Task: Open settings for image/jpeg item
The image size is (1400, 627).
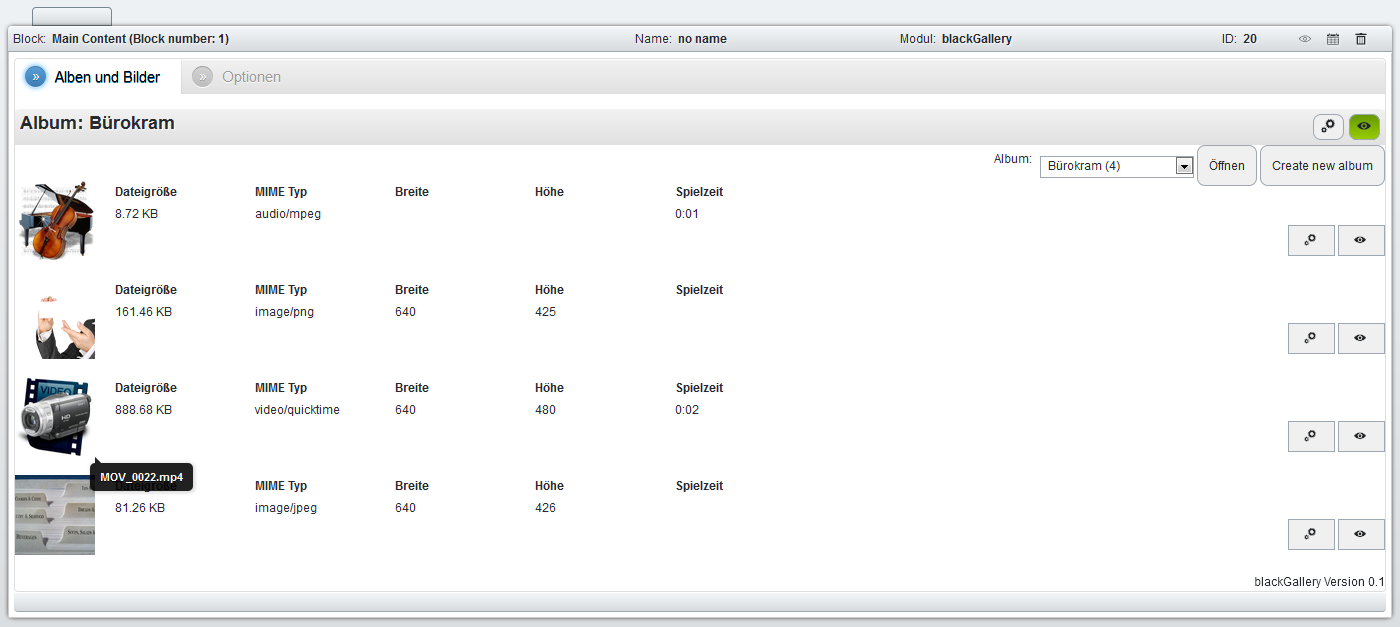Action: [1311, 534]
